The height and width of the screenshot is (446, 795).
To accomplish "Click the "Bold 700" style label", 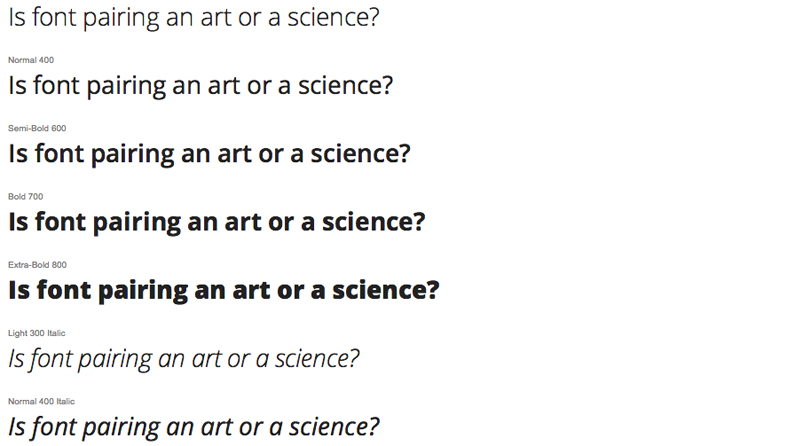I will [25, 197].
